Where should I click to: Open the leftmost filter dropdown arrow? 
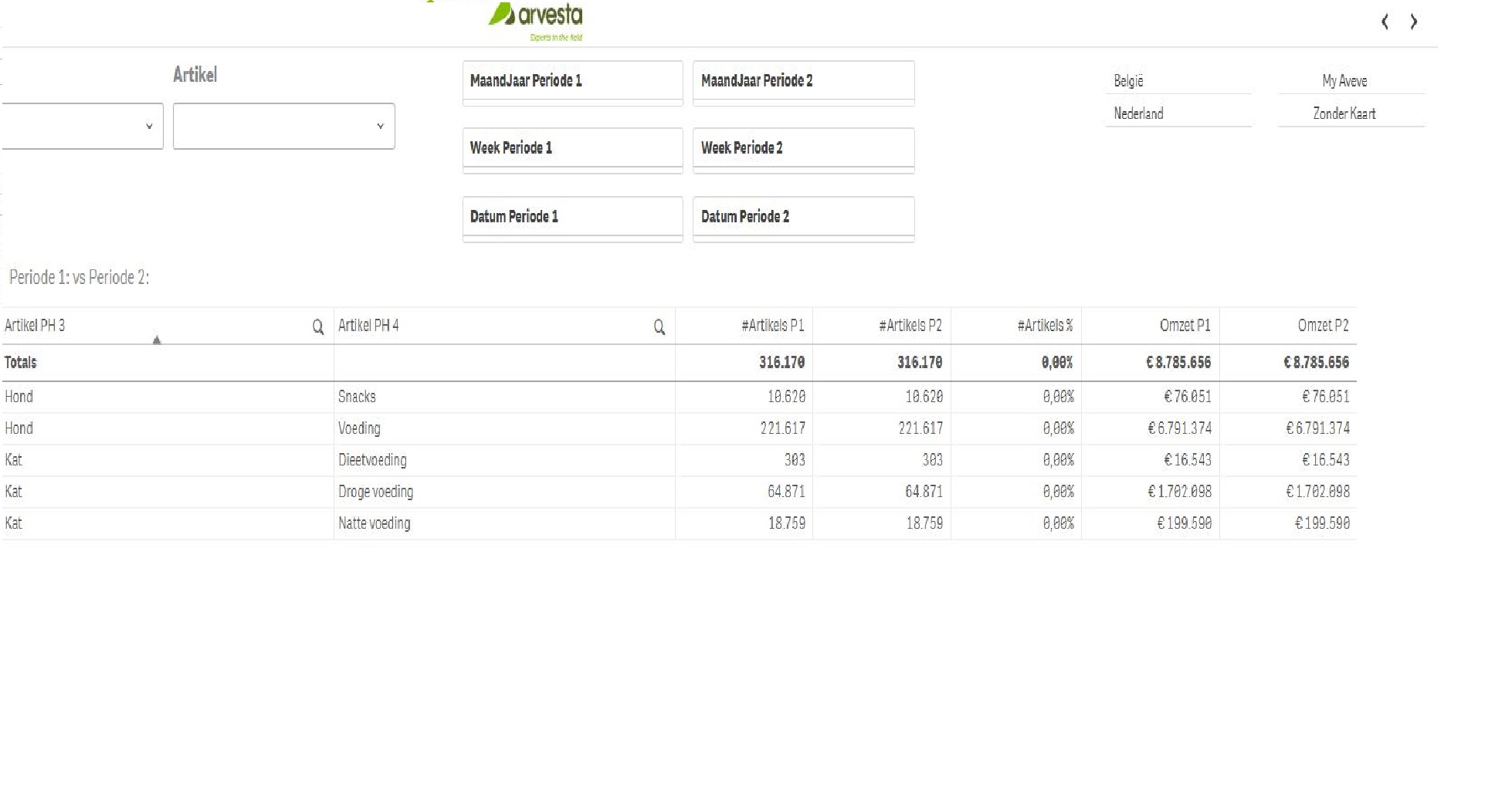coord(149,125)
